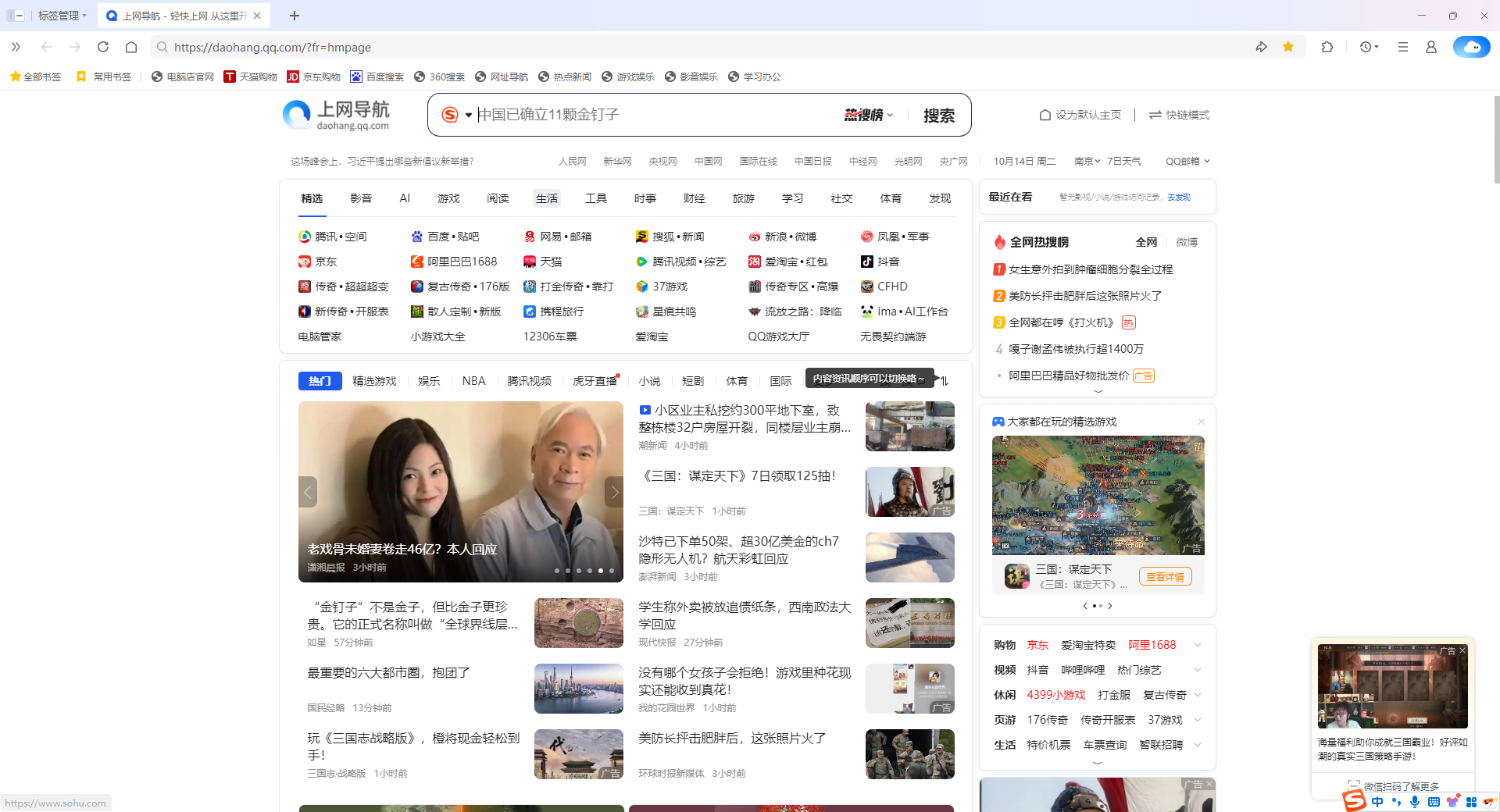Viewport: 1500px width, 812px height.
Task: Click the next arrow on the news carousel
Action: tap(615, 492)
